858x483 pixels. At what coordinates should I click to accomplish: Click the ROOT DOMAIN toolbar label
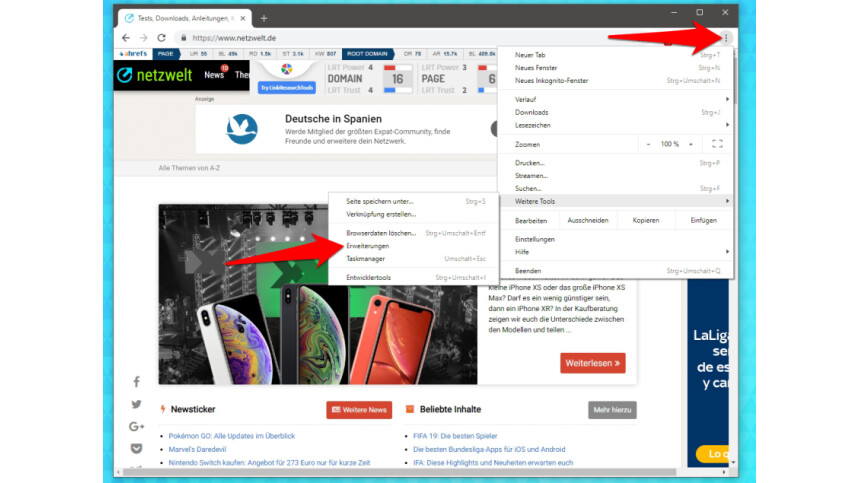tap(367, 54)
